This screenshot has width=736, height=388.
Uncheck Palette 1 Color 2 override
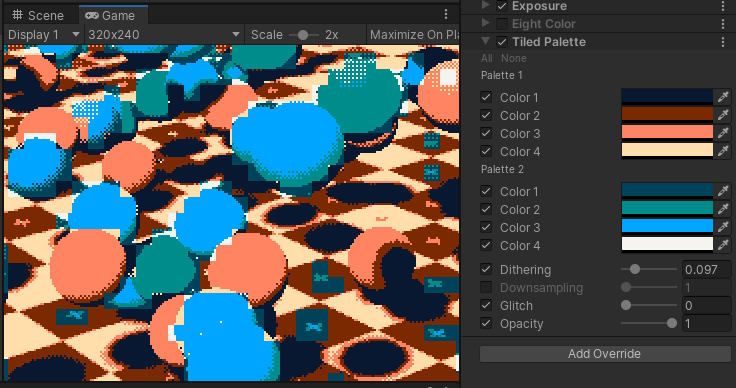486,115
